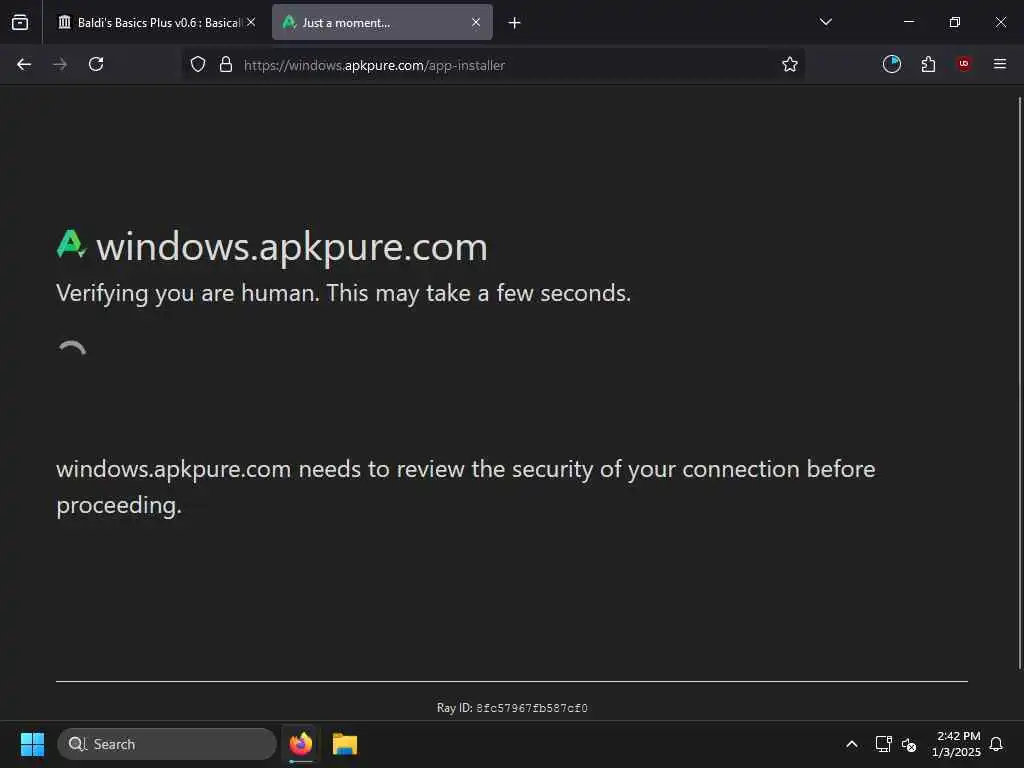
Task: Open Firefox View tab list icon
Action: point(20,22)
